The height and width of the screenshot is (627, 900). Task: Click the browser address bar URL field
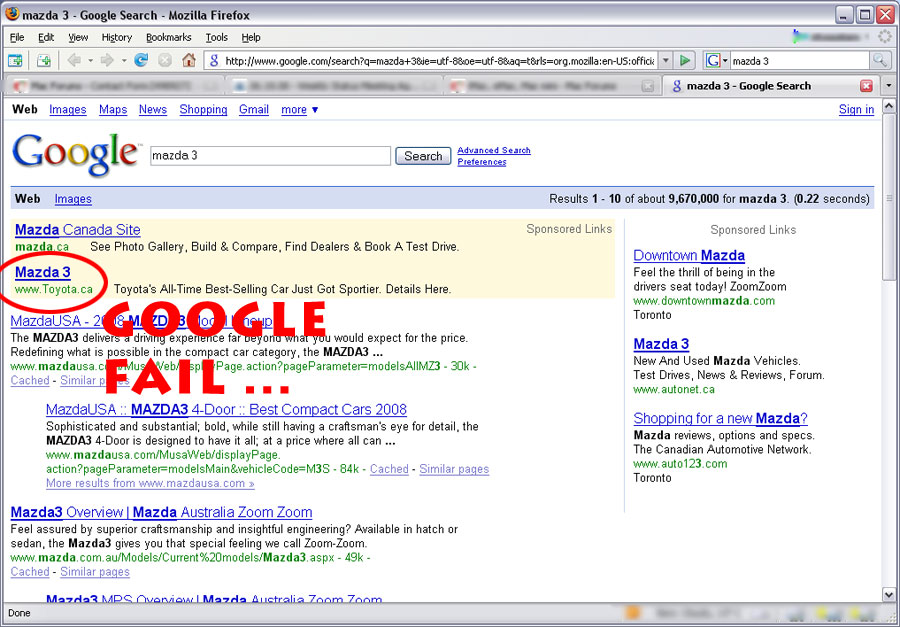point(439,60)
